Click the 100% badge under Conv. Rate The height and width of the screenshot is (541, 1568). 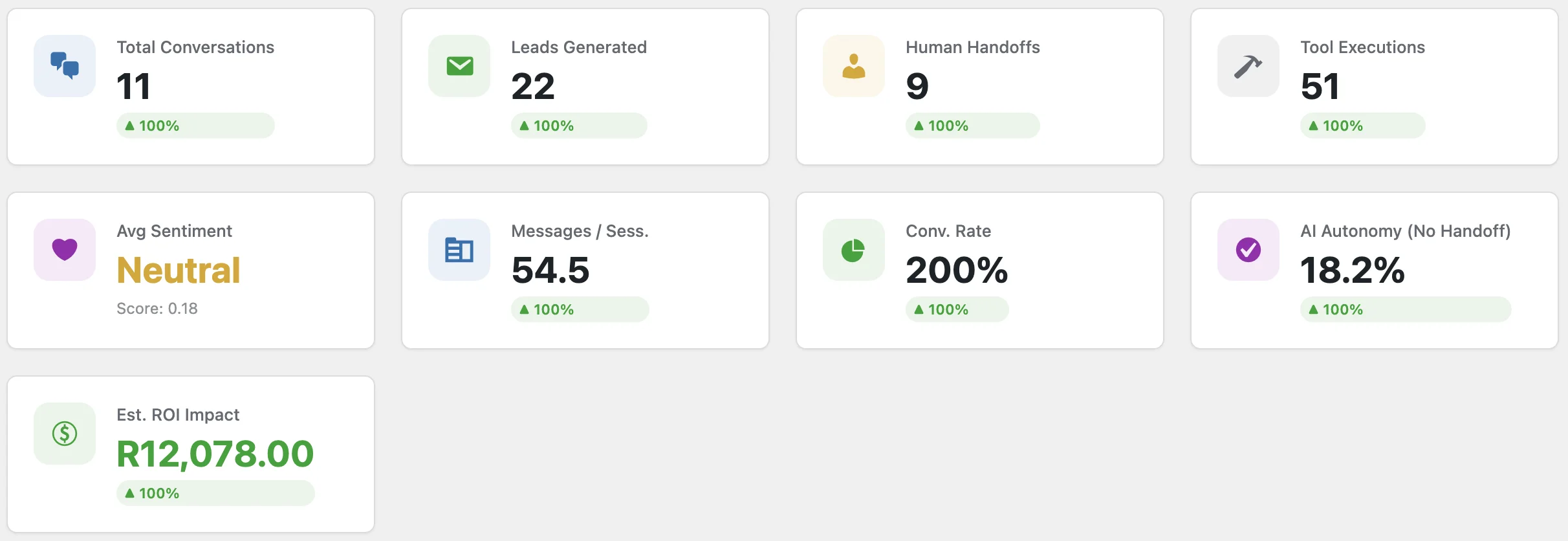(957, 309)
